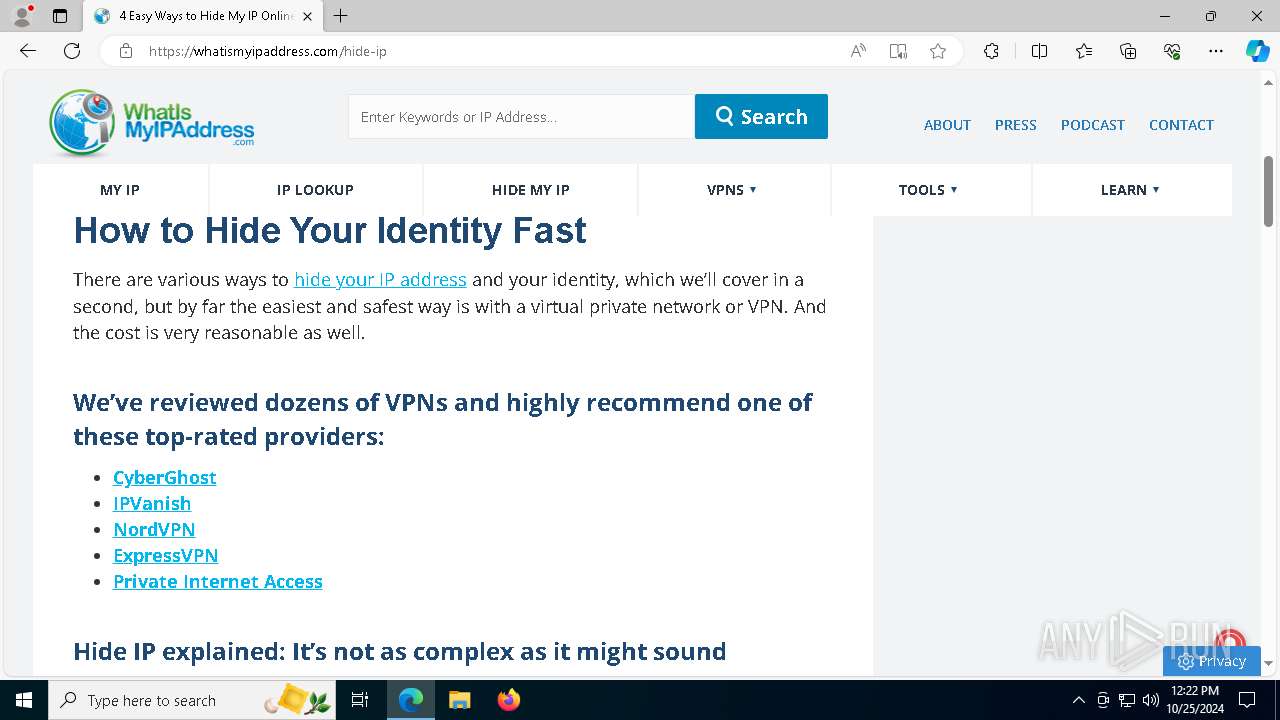
Task: Focus the keywords or IP address field
Action: coord(521,117)
